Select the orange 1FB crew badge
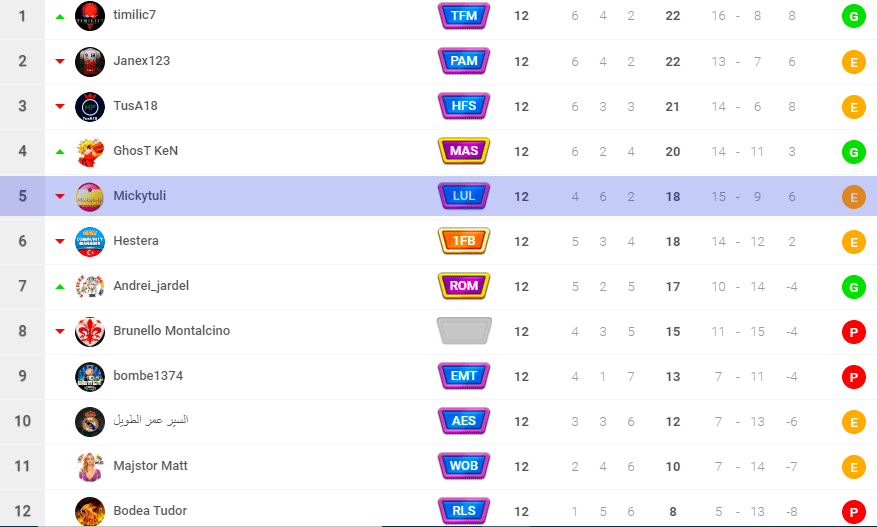The image size is (877, 527). [x=464, y=241]
